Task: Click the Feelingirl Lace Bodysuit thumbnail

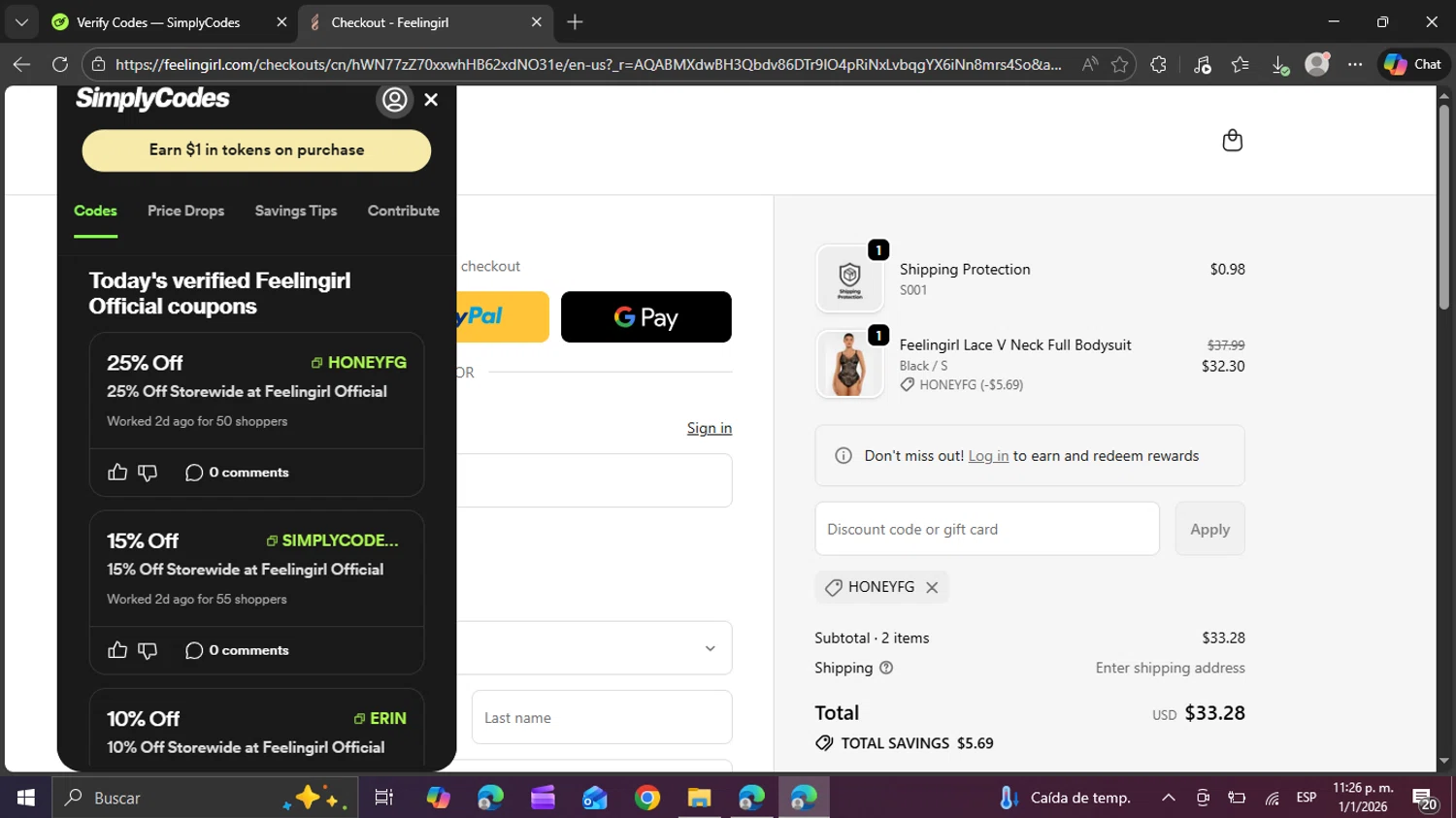Action: pos(849,364)
